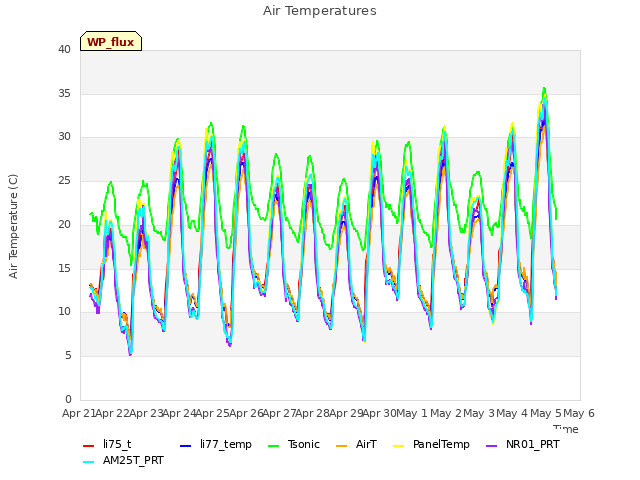The image size is (640, 480).
Task: Toggle the Tsonic legend entry
Action: [x=294, y=444]
